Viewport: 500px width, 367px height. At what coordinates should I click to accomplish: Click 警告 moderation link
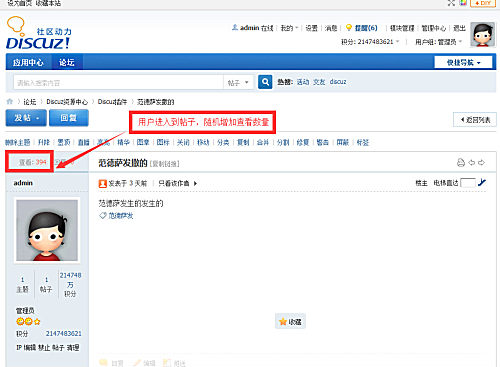click(x=322, y=142)
